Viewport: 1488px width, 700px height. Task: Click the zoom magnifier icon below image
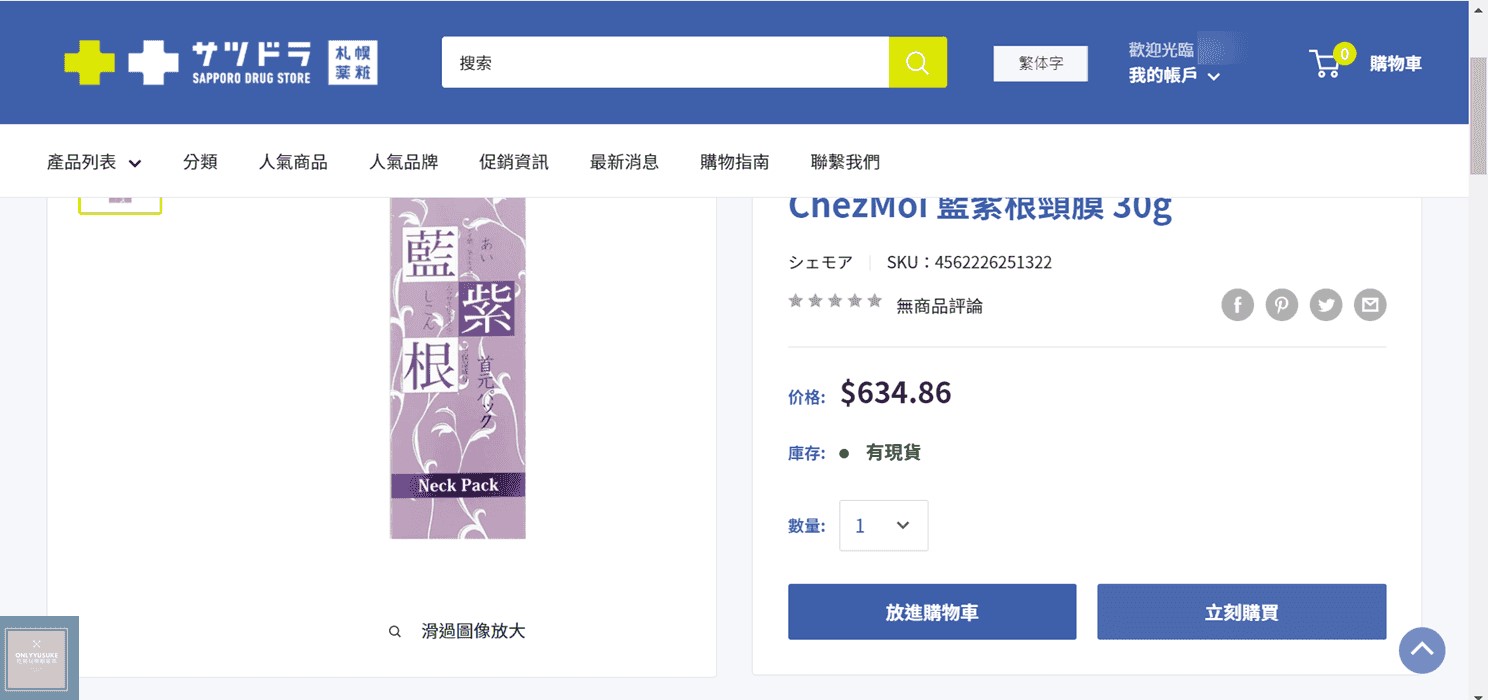tap(395, 631)
